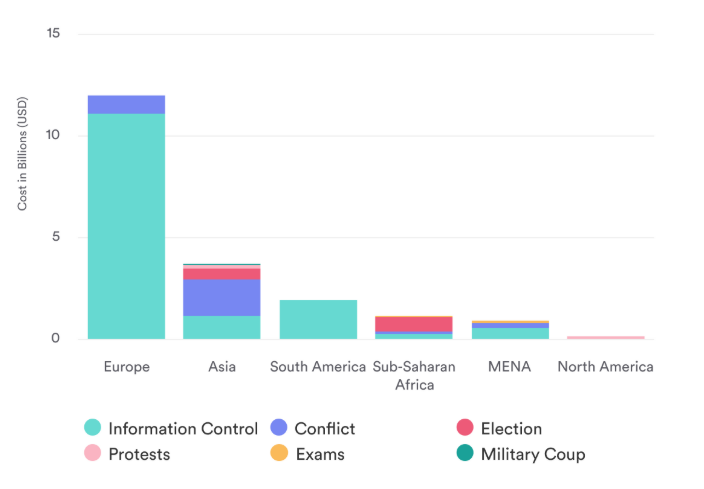Click the Conflict legend color dot
This screenshot has width=704, height=489.
click(278, 429)
